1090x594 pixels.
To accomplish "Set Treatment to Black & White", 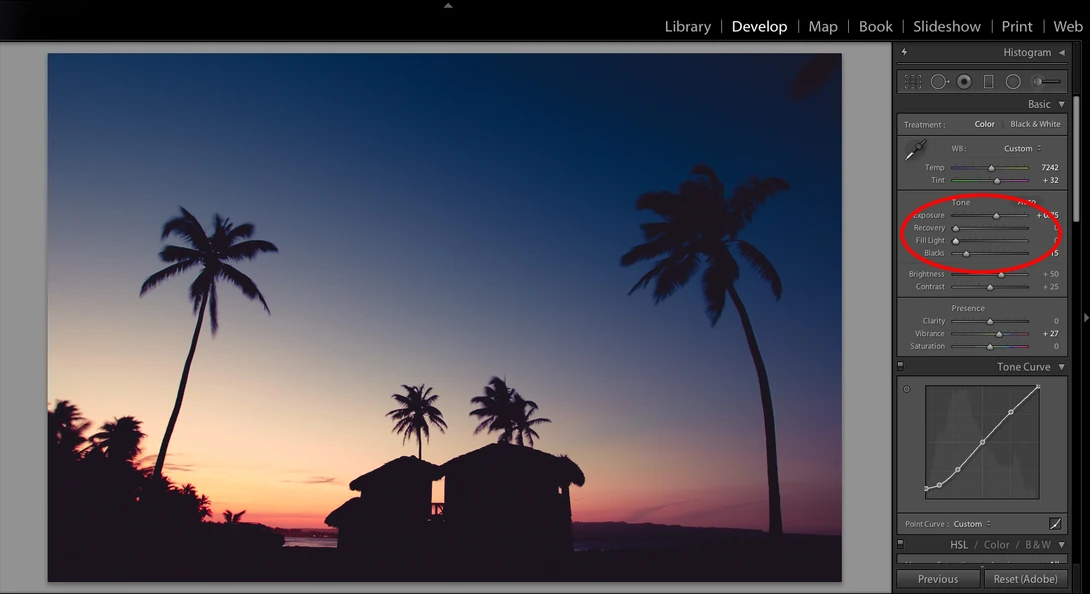I will (x=1035, y=124).
